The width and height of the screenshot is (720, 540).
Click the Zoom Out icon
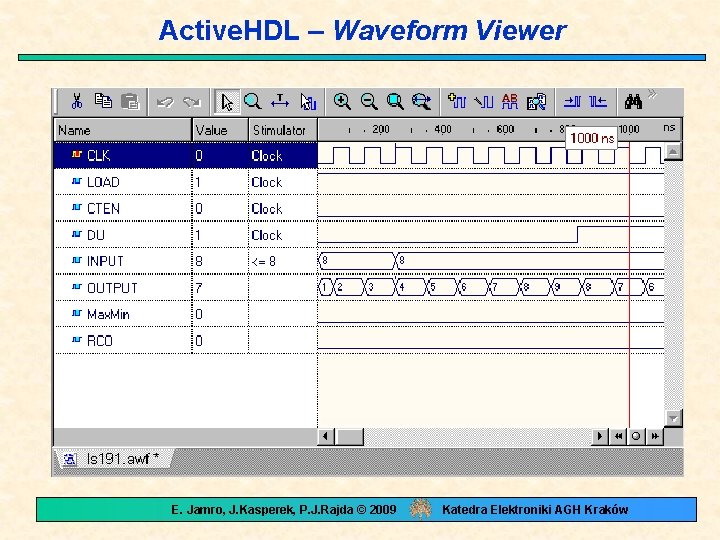369,101
